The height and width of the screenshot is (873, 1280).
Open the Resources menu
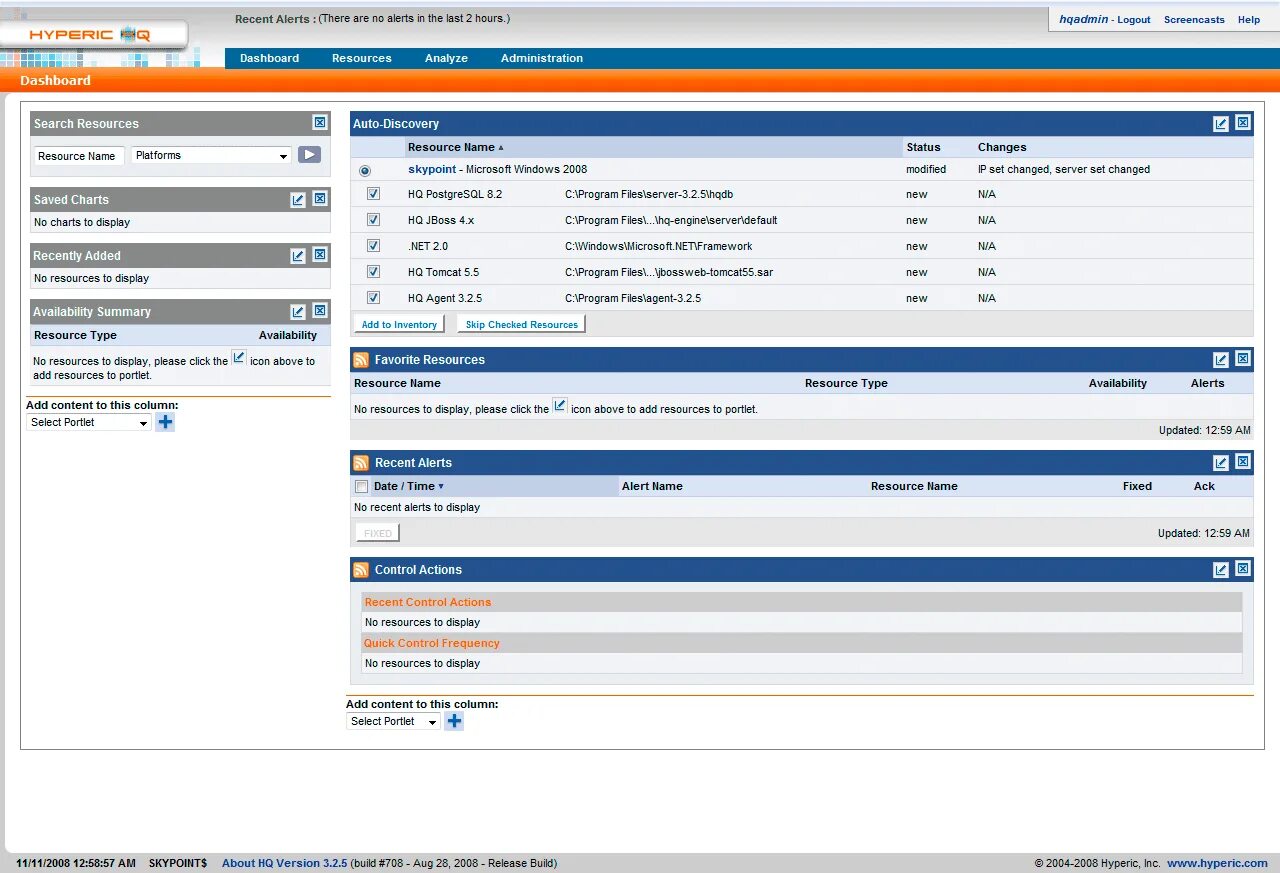[x=362, y=58]
